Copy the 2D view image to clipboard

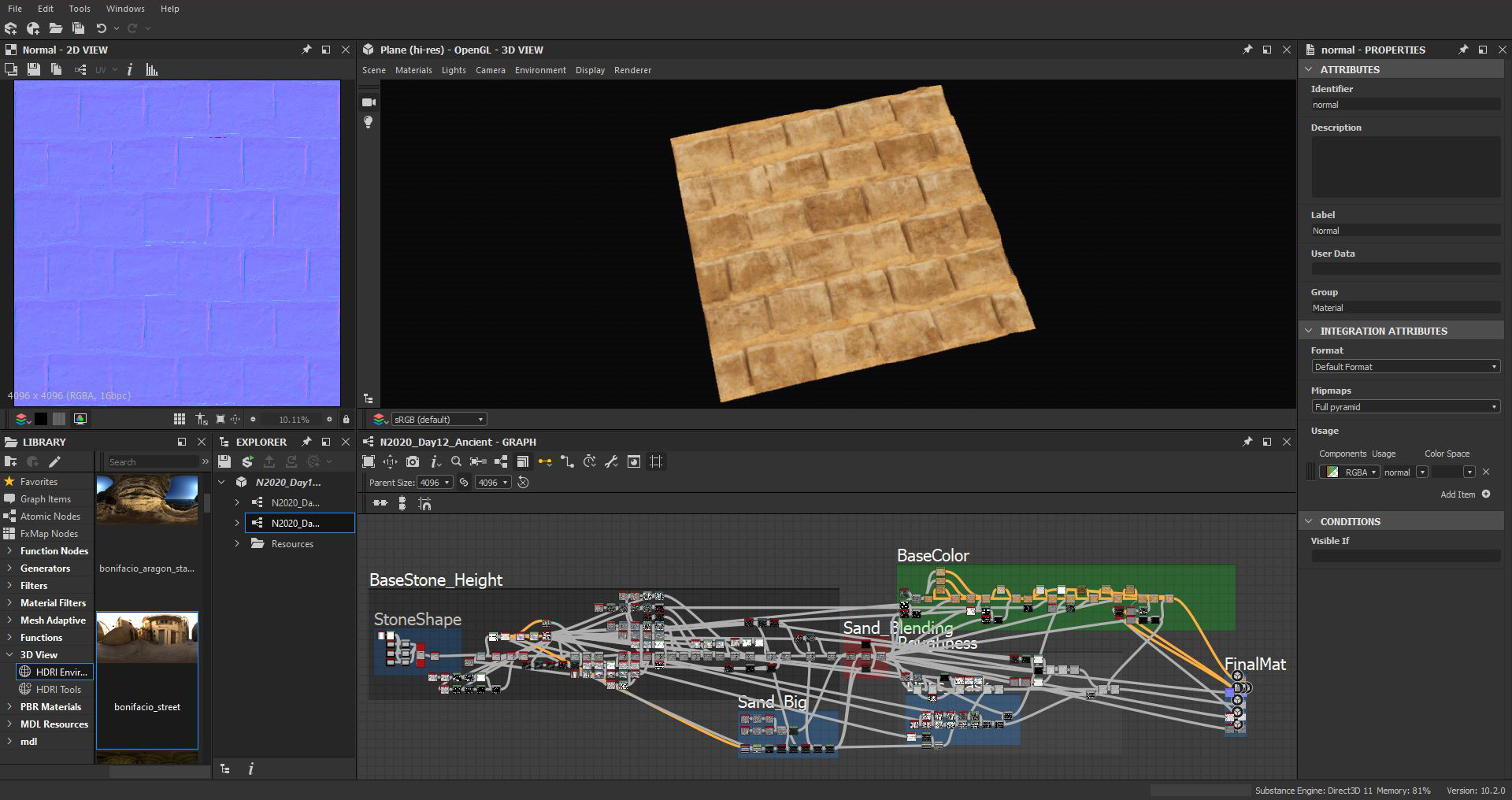coord(56,69)
